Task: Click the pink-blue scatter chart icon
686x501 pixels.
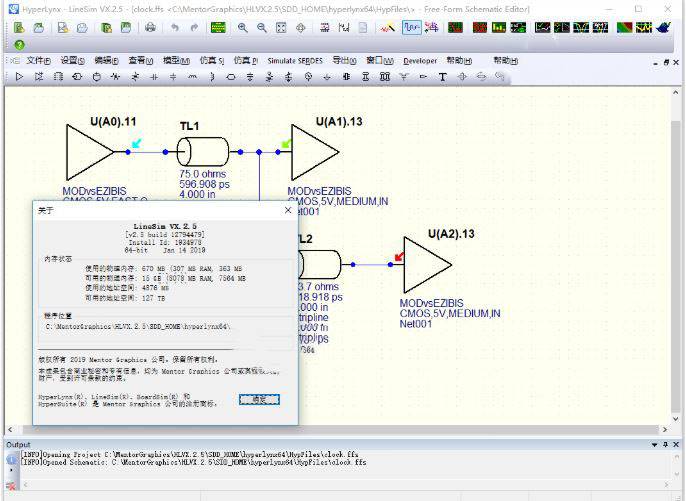Action: 431,28
